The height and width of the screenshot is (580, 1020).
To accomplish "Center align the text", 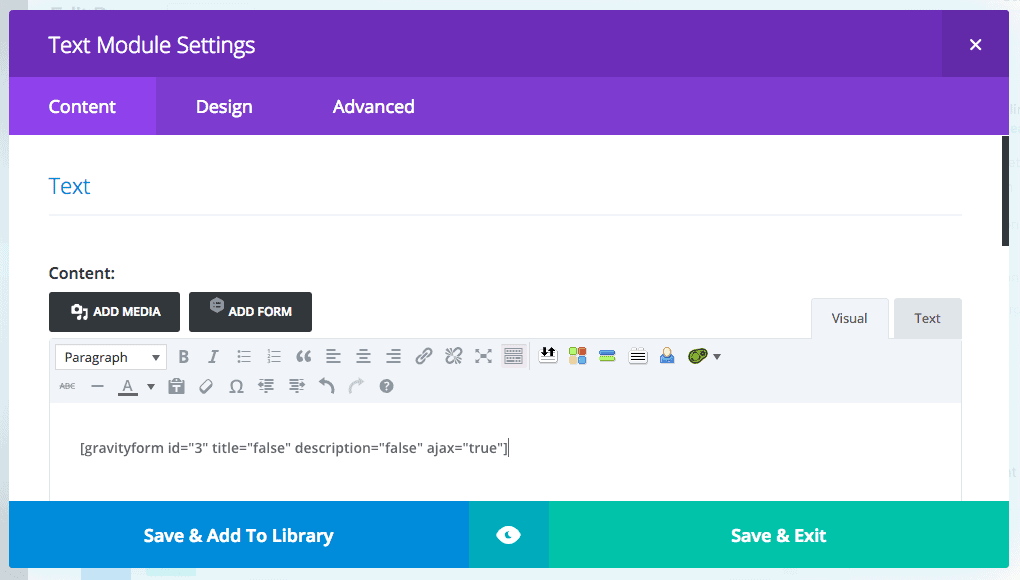I will [363, 356].
